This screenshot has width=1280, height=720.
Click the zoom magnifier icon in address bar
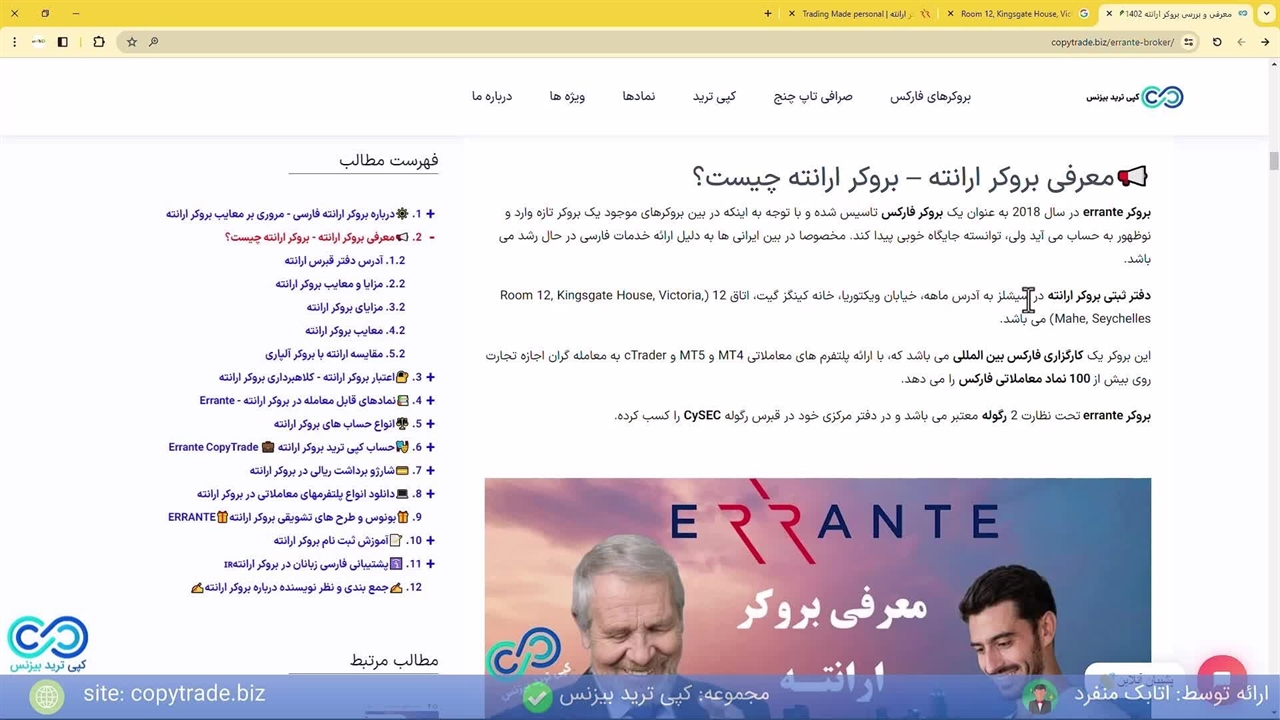(x=154, y=42)
